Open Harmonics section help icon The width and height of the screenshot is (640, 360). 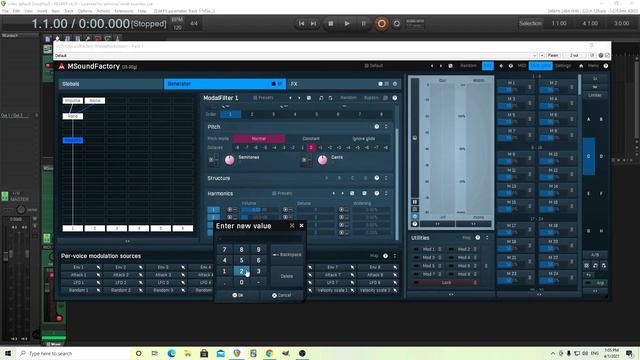tap(377, 193)
